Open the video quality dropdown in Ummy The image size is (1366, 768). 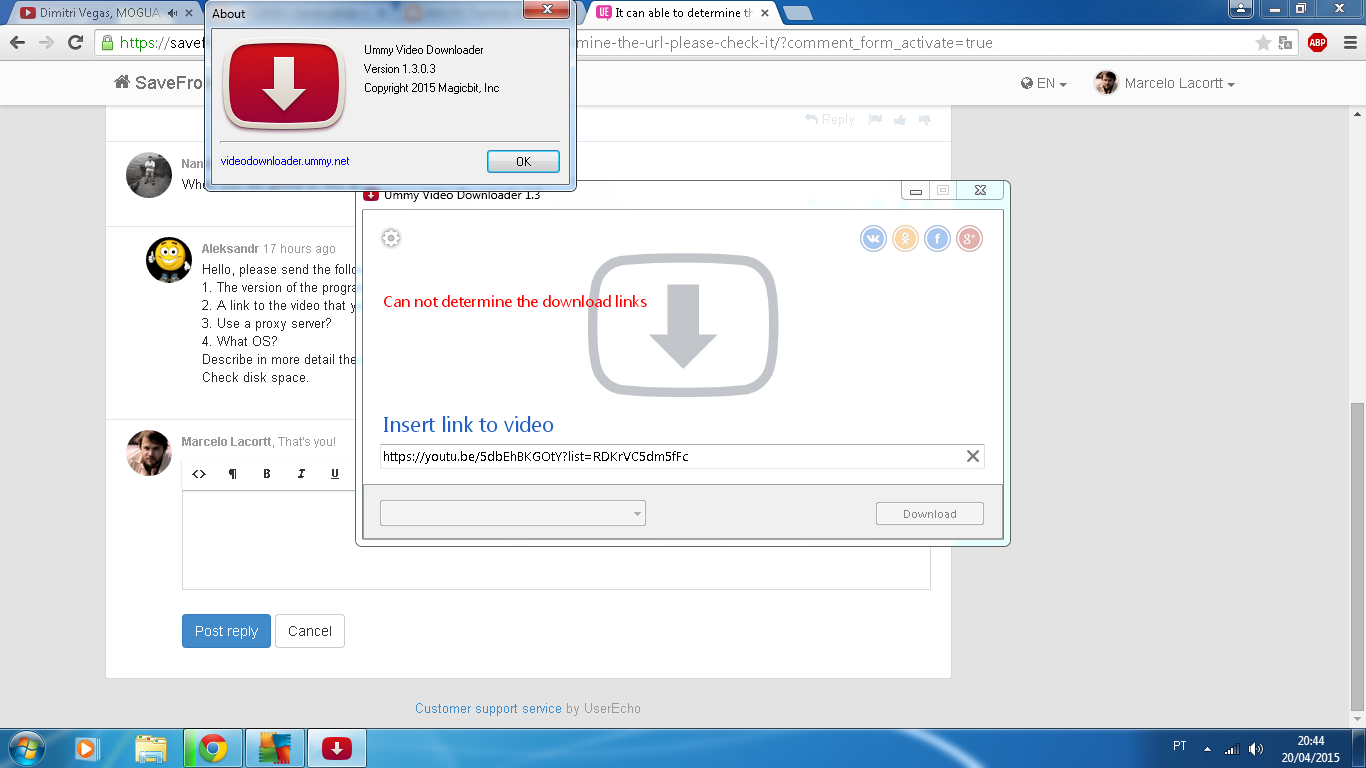513,513
